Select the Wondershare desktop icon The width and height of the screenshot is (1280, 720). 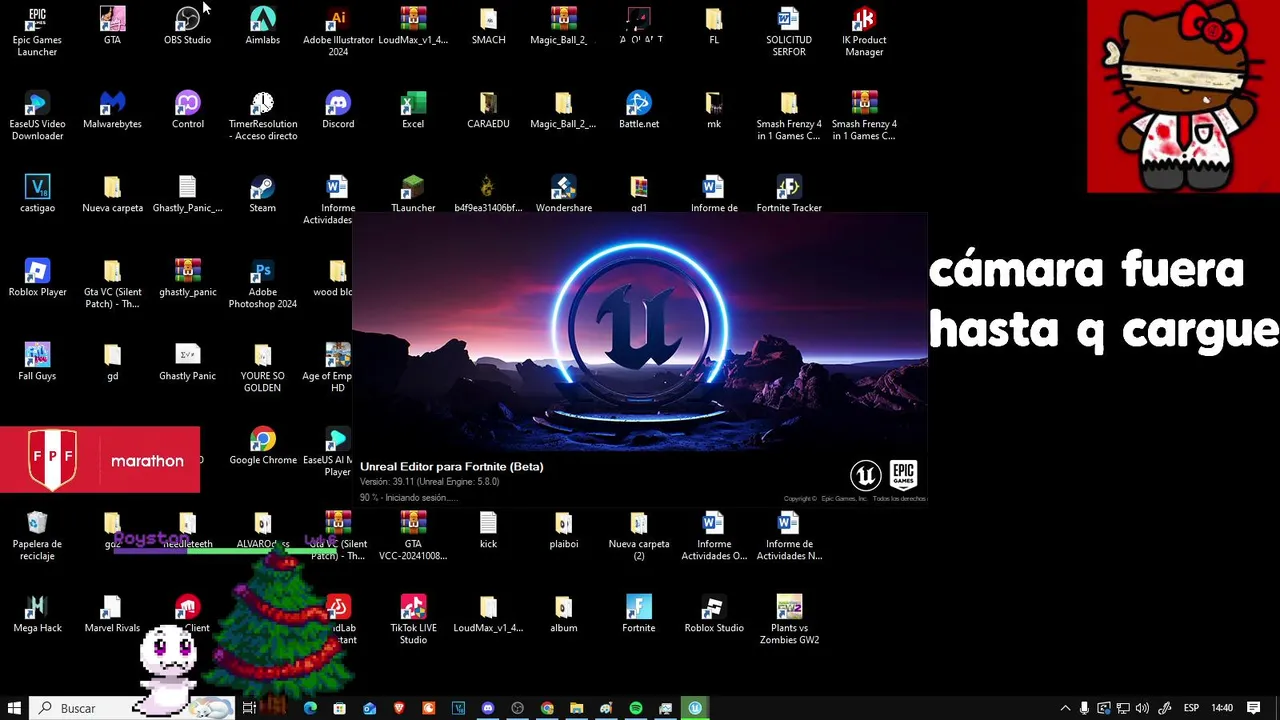coord(564,194)
